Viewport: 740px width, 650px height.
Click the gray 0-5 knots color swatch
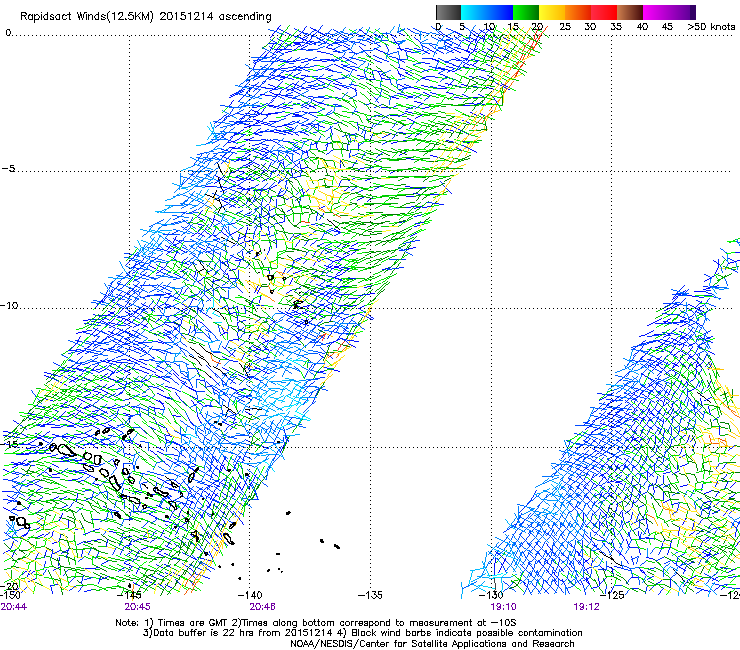(x=448, y=12)
